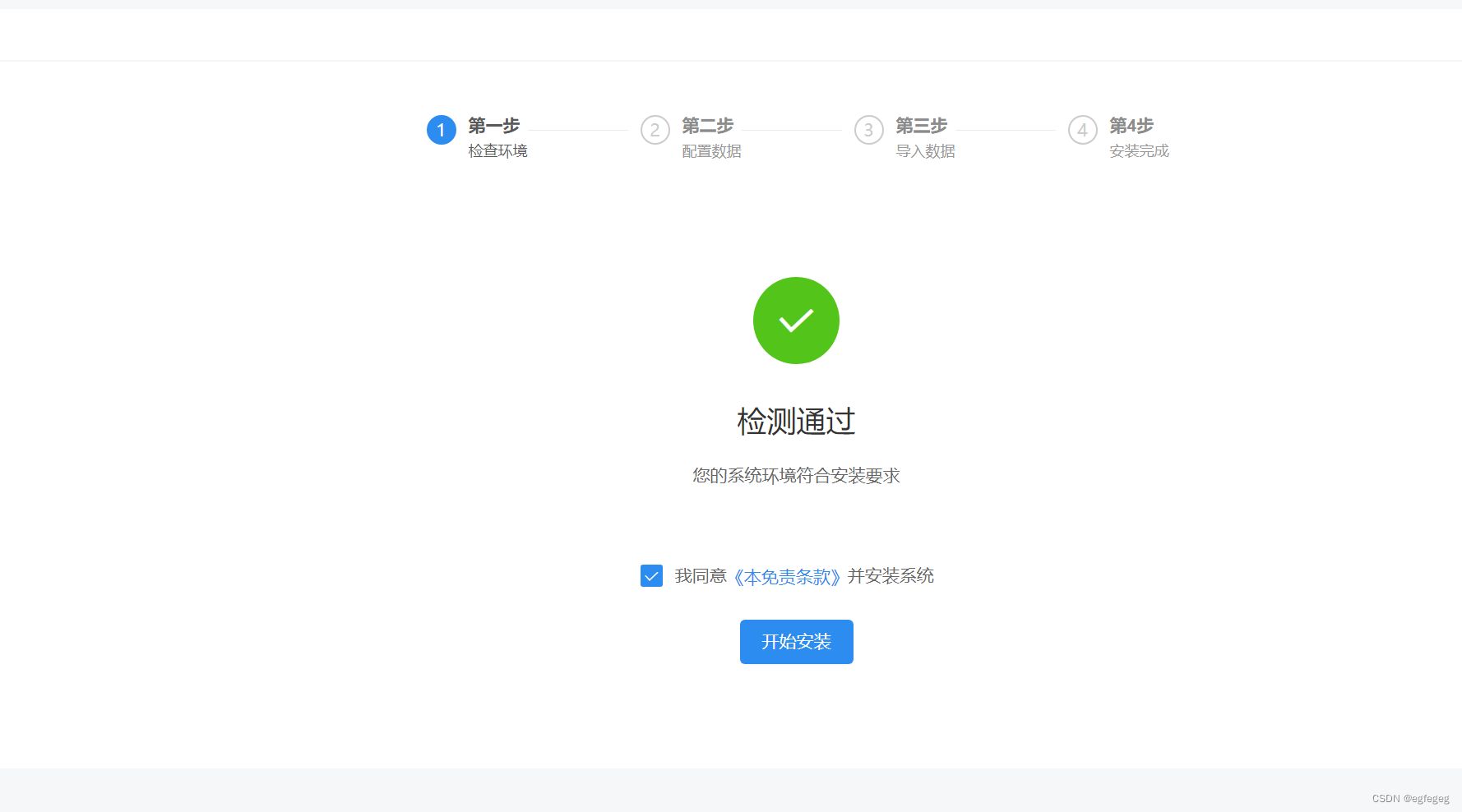Click the checkmark inside the green circle
1462x812 pixels.
point(795,320)
